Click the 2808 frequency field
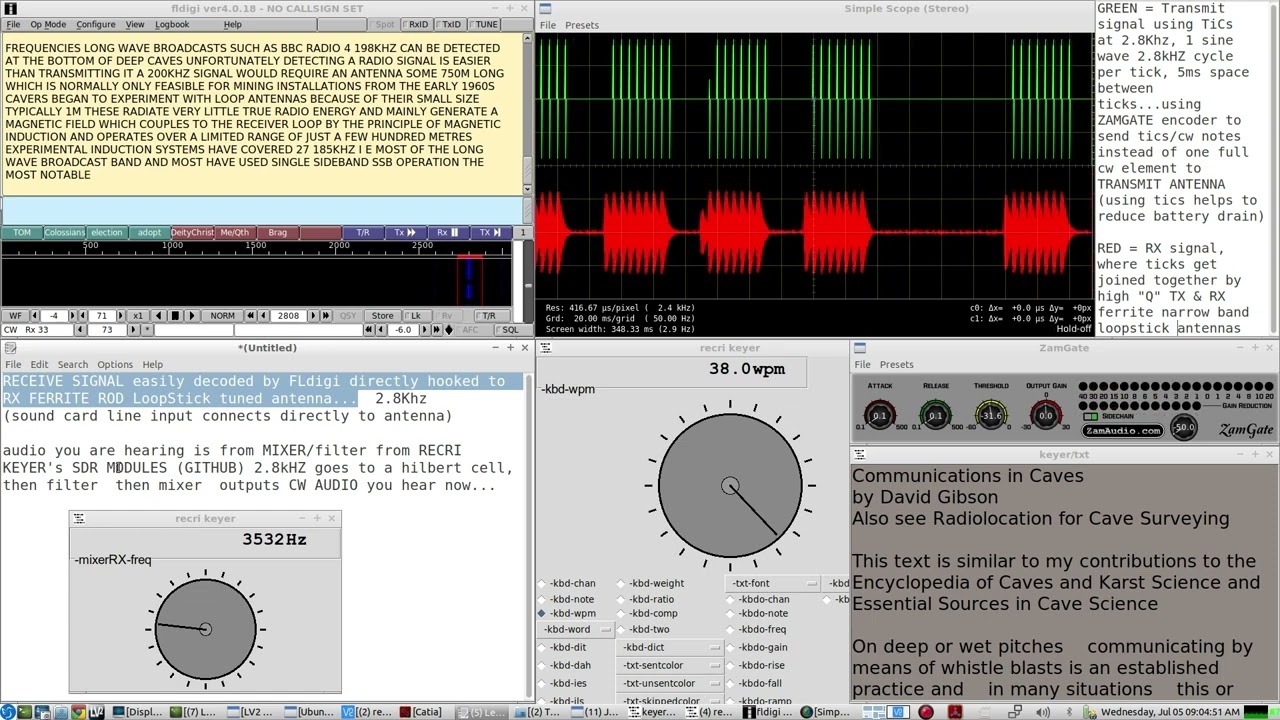Image resolution: width=1280 pixels, height=720 pixels. click(289, 316)
